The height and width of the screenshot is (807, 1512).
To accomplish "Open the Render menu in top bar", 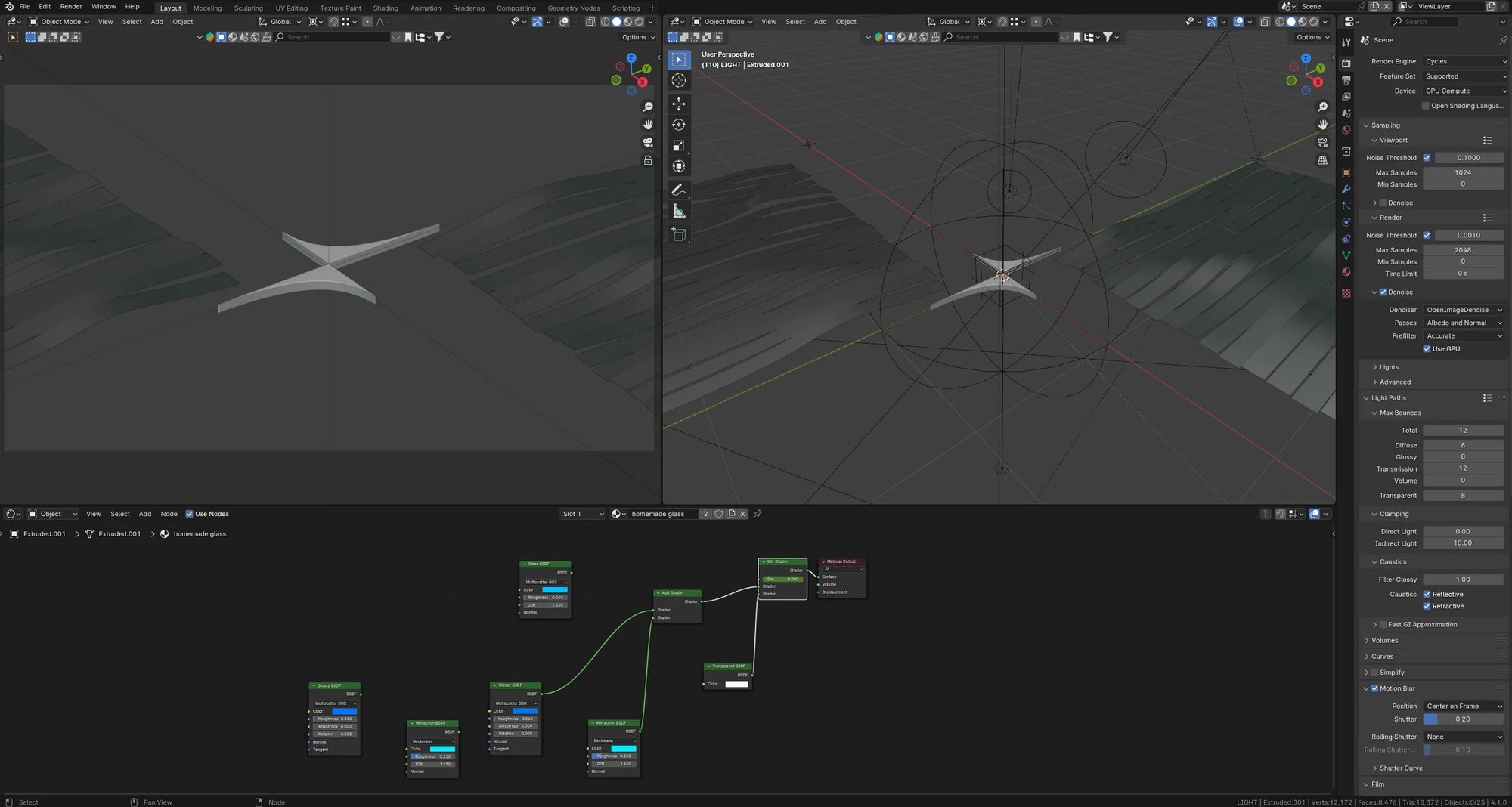I will pos(71,7).
